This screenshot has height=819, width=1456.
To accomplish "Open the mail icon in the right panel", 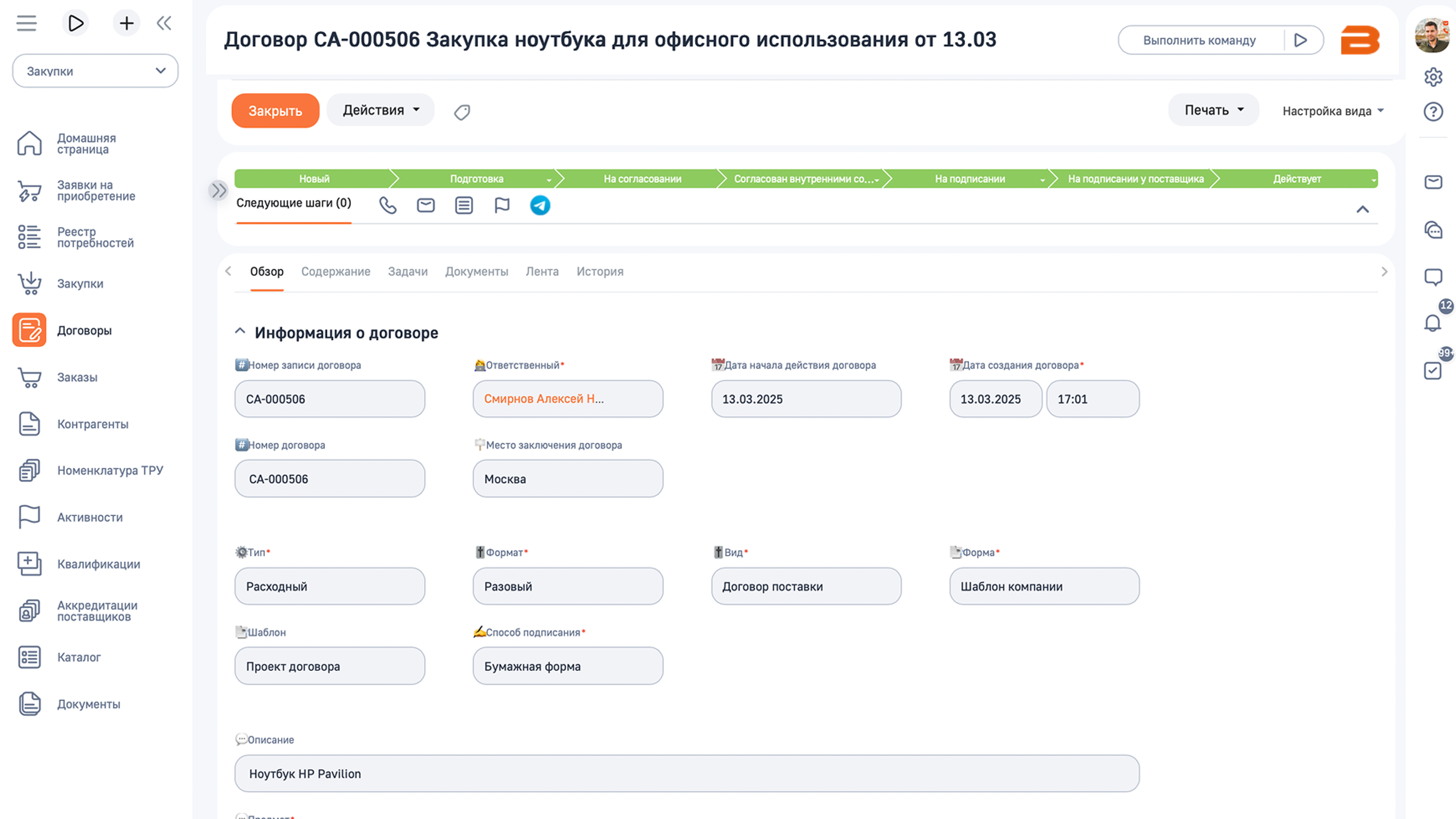I will (x=1433, y=182).
